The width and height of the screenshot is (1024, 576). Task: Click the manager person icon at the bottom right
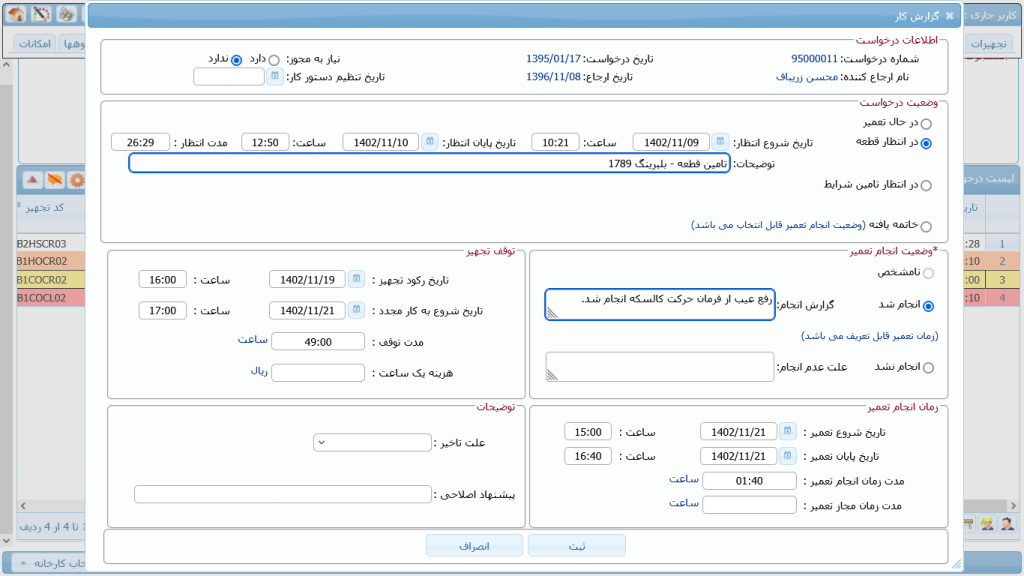click(1006, 525)
